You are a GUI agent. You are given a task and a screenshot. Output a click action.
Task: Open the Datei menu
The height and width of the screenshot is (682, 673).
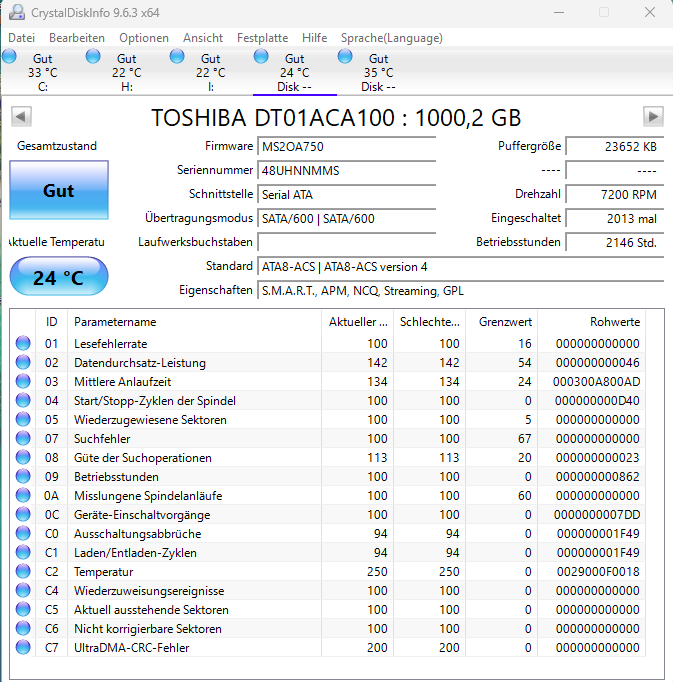click(x=21, y=38)
